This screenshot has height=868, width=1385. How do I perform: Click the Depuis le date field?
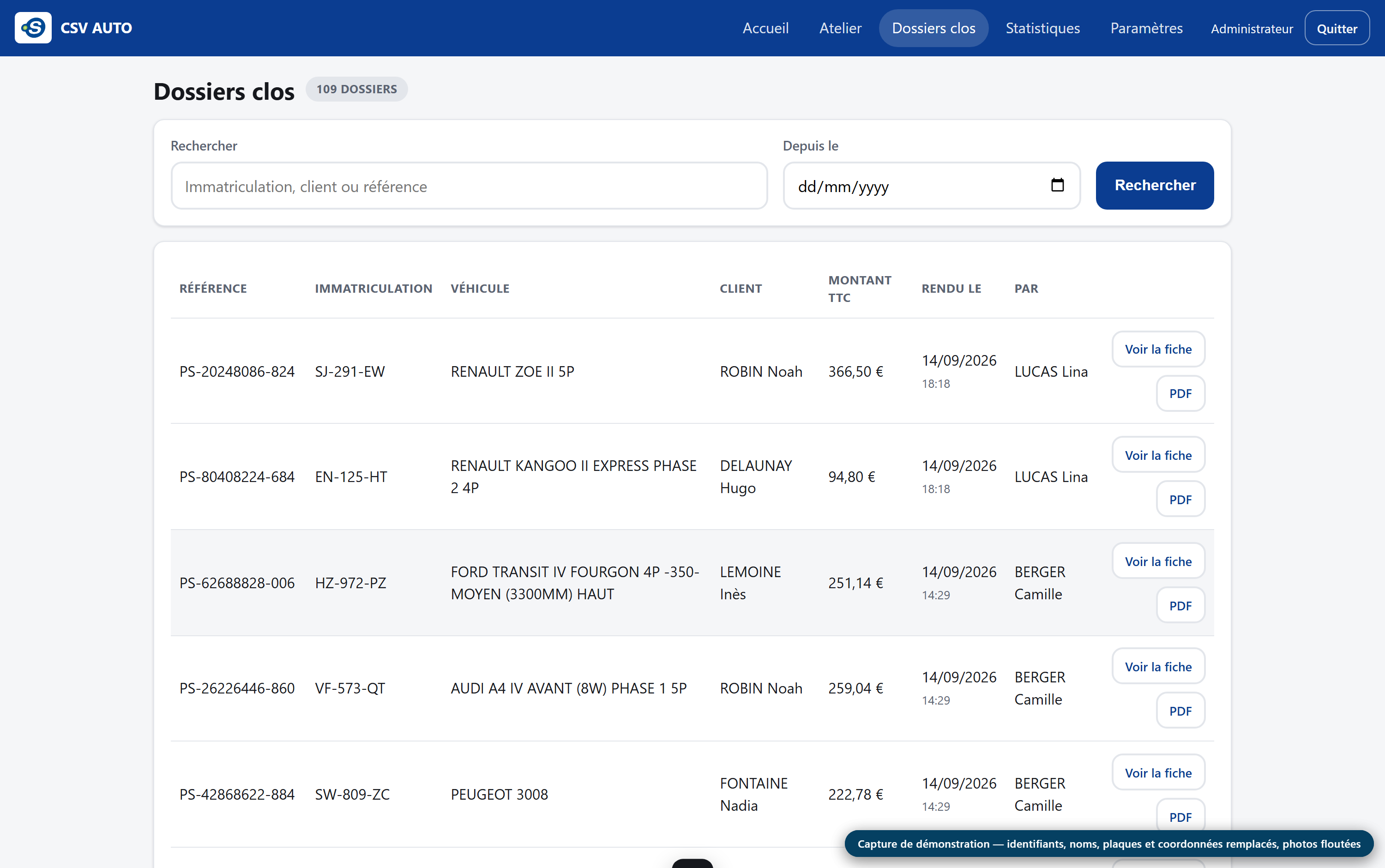point(932,186)
